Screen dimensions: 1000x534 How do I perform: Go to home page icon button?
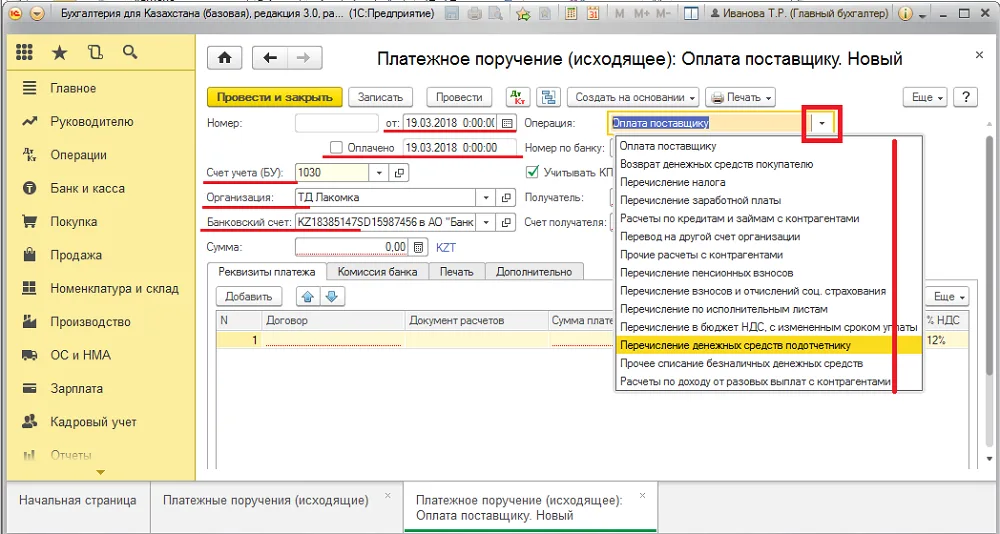click(224, 58)
